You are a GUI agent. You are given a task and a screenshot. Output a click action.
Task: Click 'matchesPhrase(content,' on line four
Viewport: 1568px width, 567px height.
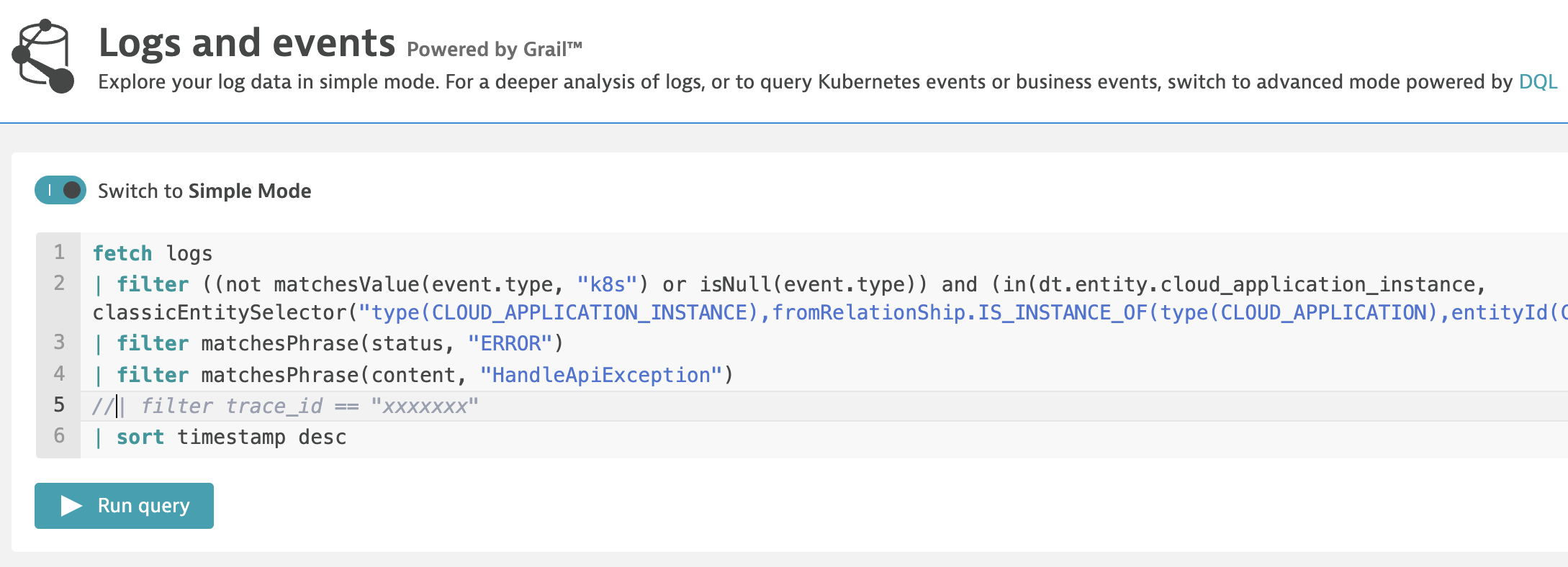click(333, 375)
